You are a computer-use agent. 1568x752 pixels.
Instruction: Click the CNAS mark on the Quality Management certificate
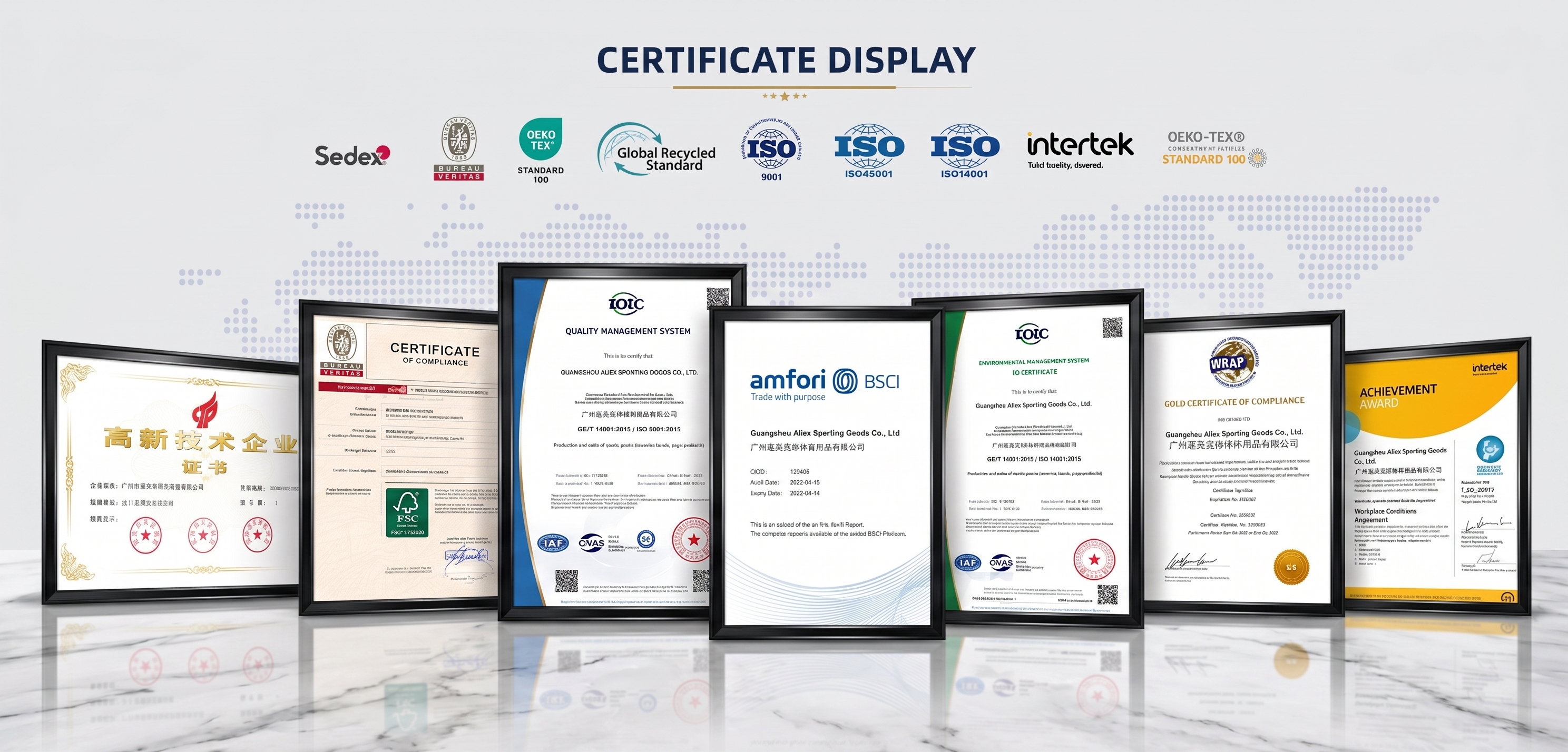[x=591, y=543]
